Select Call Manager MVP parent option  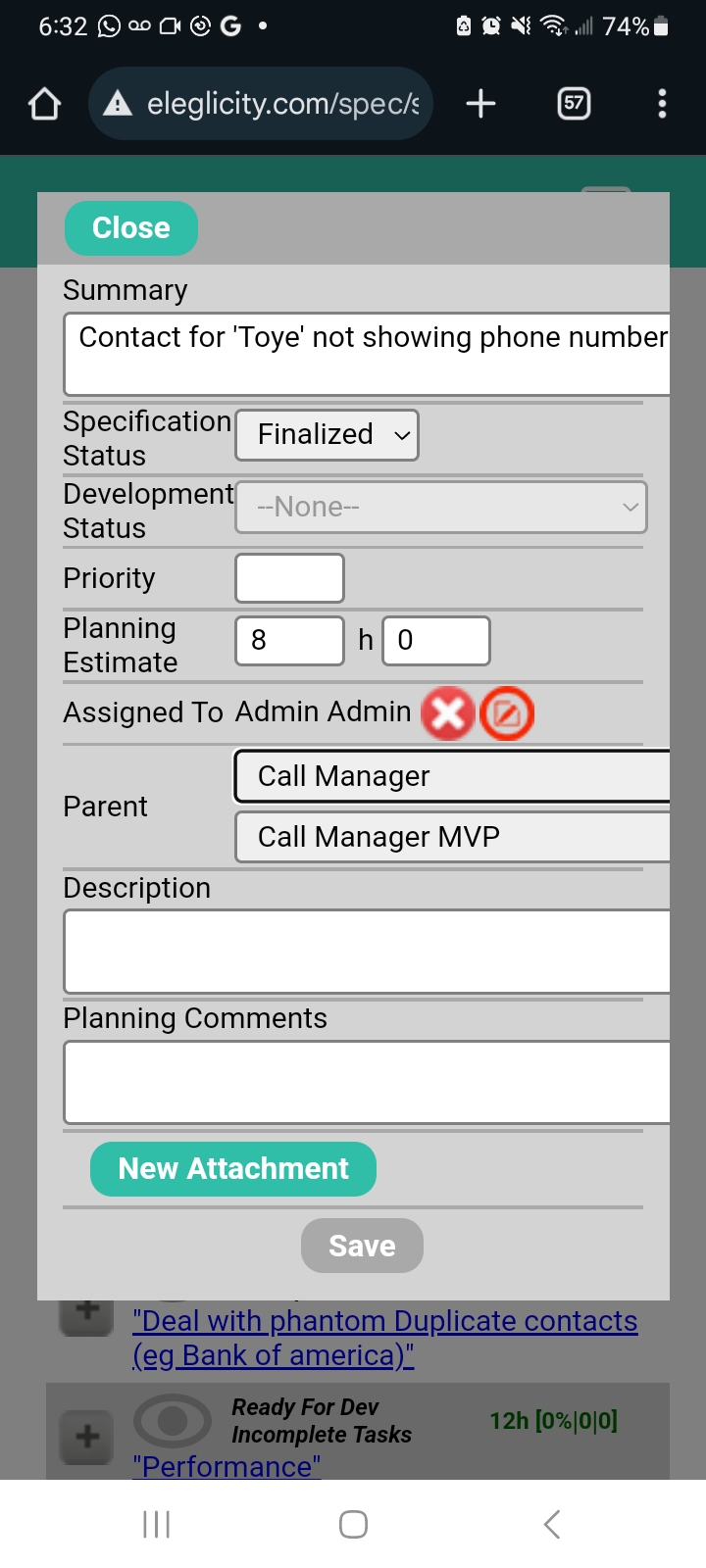click(x=451, y=837)
